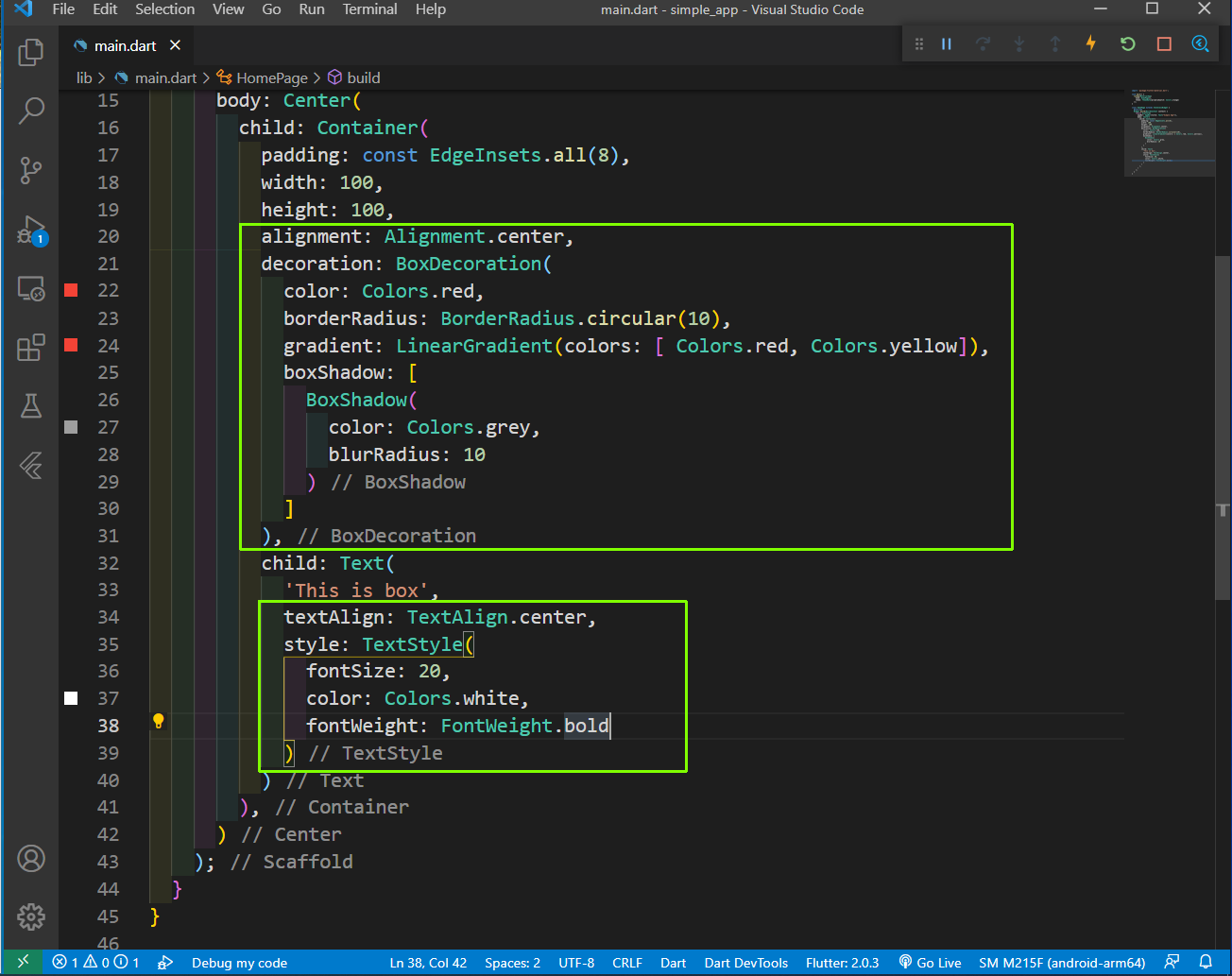Image resolution: width=1232 pixels, height=976 pixels.
Task: Click the lightbulb code action on line 38
Action: coord(159,722)
